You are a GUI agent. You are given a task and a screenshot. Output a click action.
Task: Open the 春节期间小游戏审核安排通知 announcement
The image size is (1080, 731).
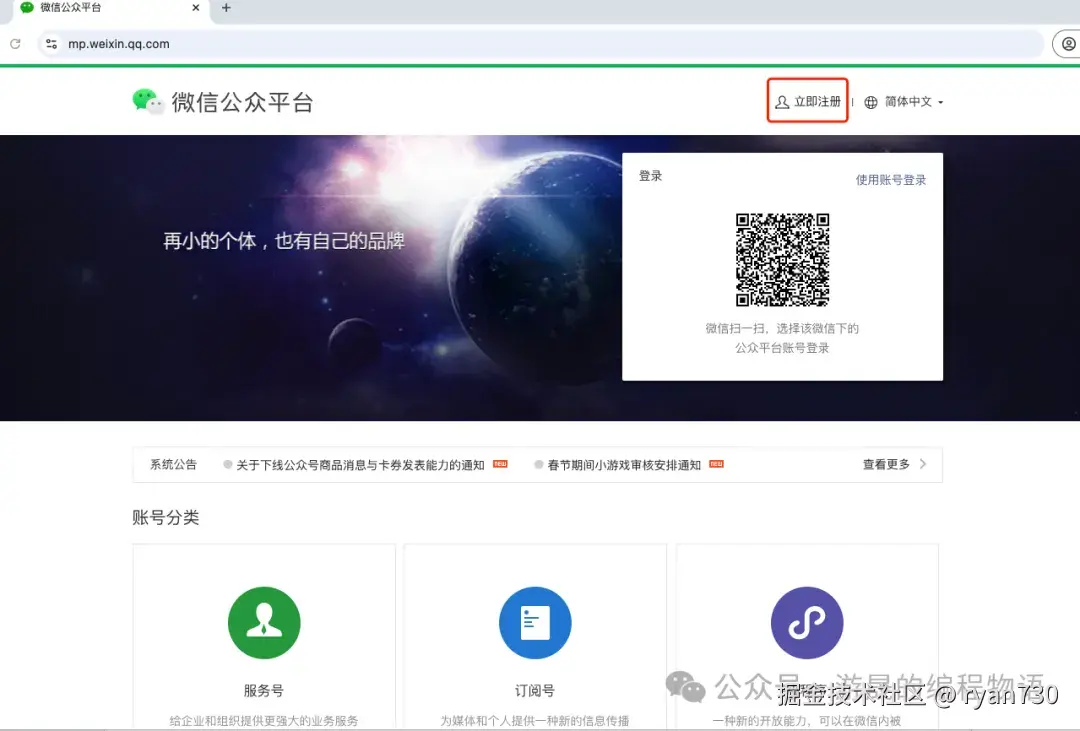point(626,464)
